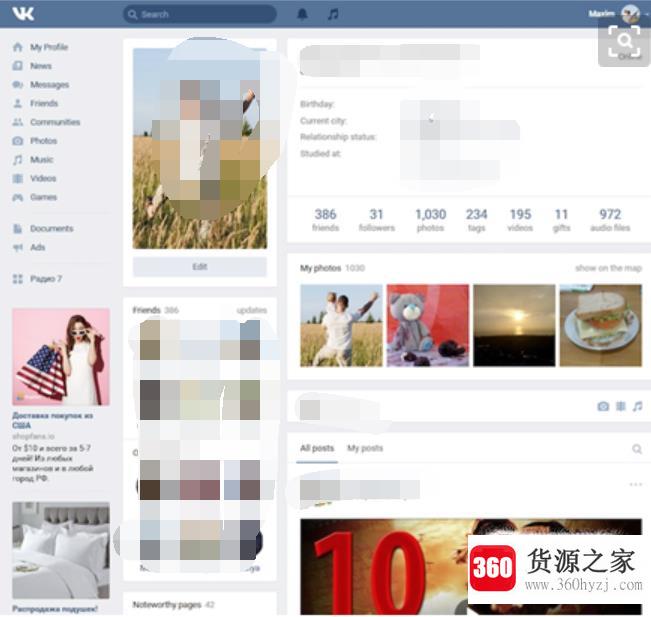651x617 pixels.
Task: Open the Noteworthy pages heading
Action: tap(167, 605)
